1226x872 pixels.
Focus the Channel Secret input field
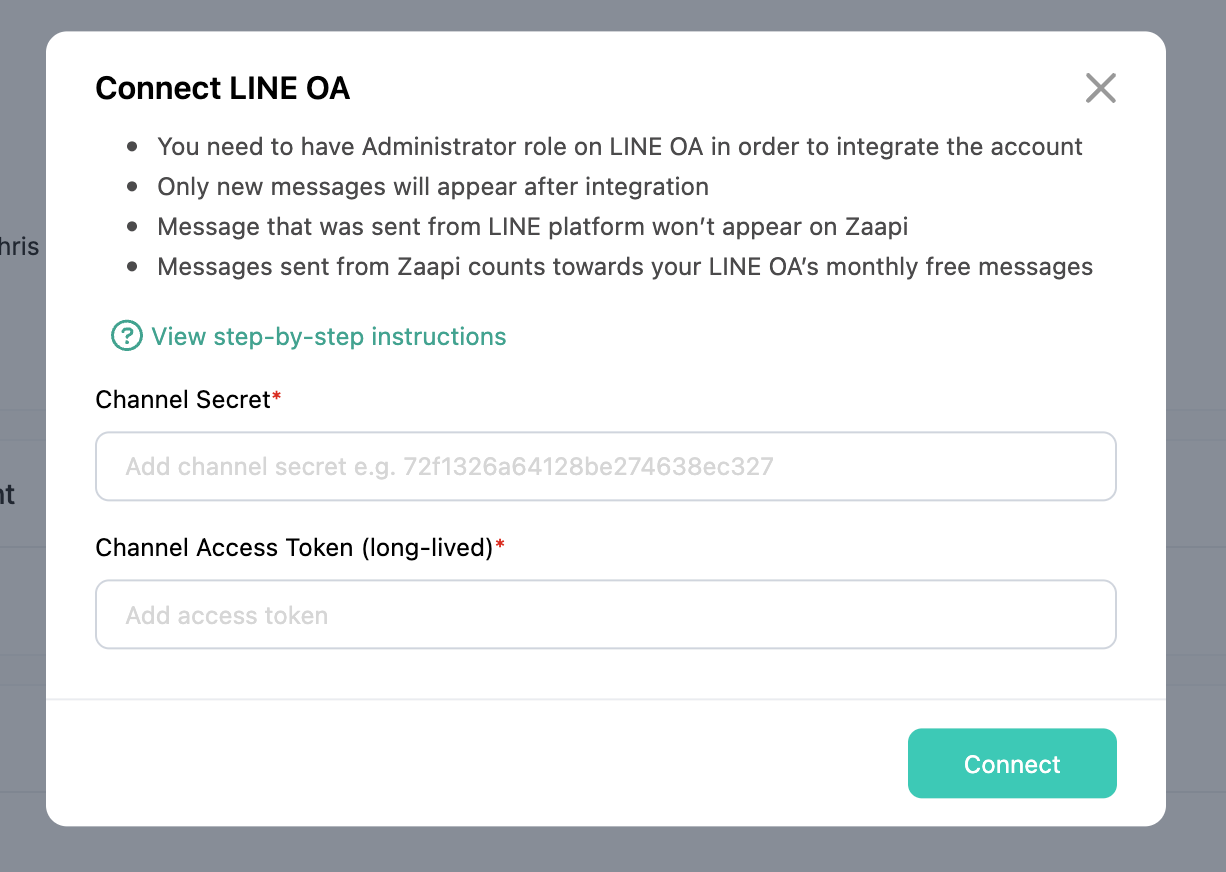point(606,466)
